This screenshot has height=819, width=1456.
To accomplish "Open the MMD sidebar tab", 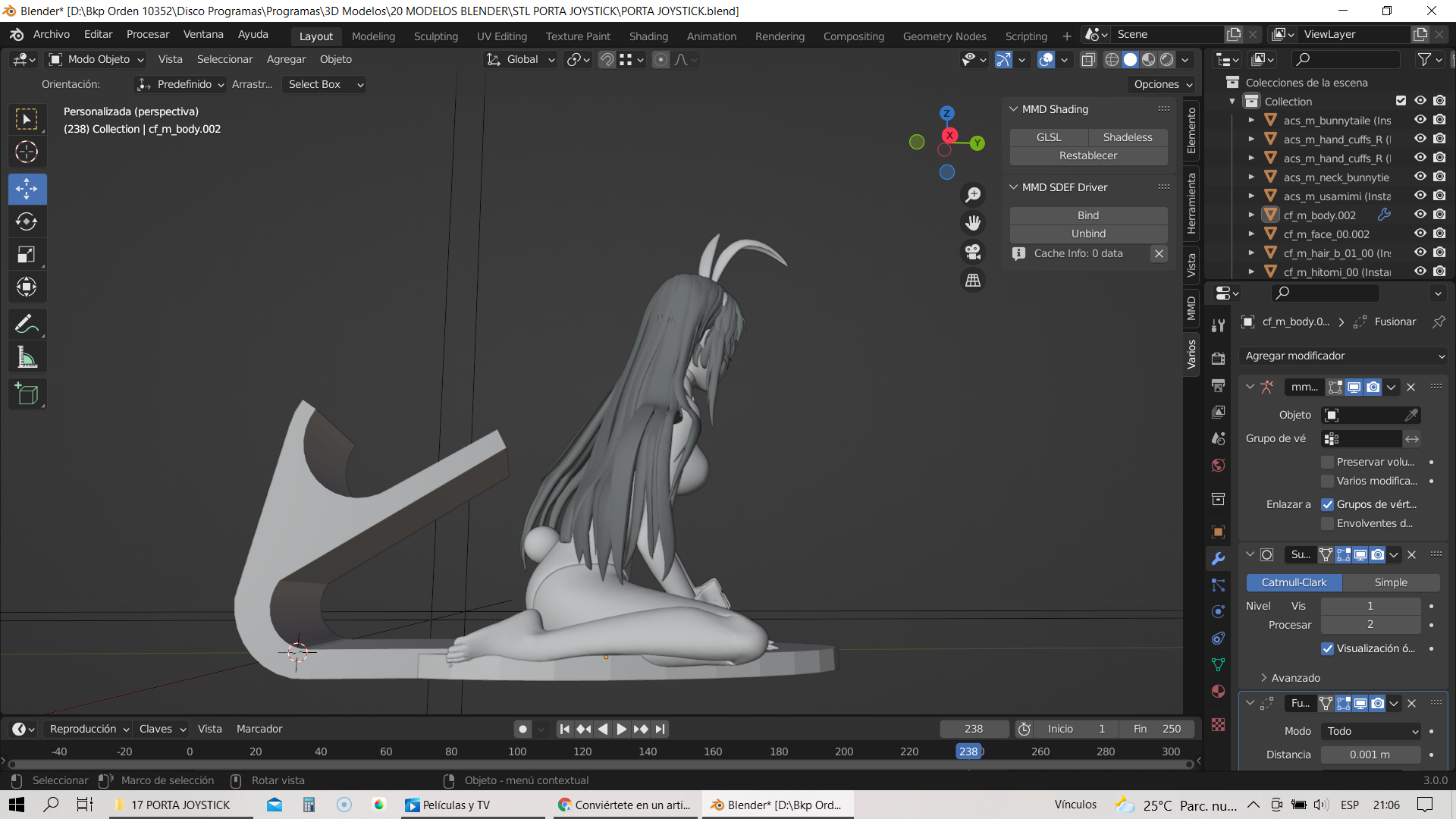I will pyautogui.click(x=1191, y=309).
